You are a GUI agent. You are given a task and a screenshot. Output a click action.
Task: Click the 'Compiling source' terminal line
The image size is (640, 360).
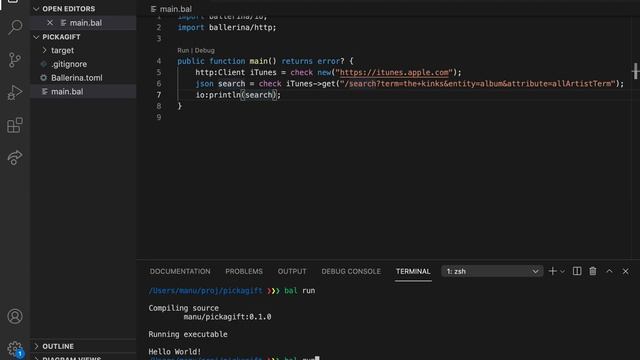183,308
